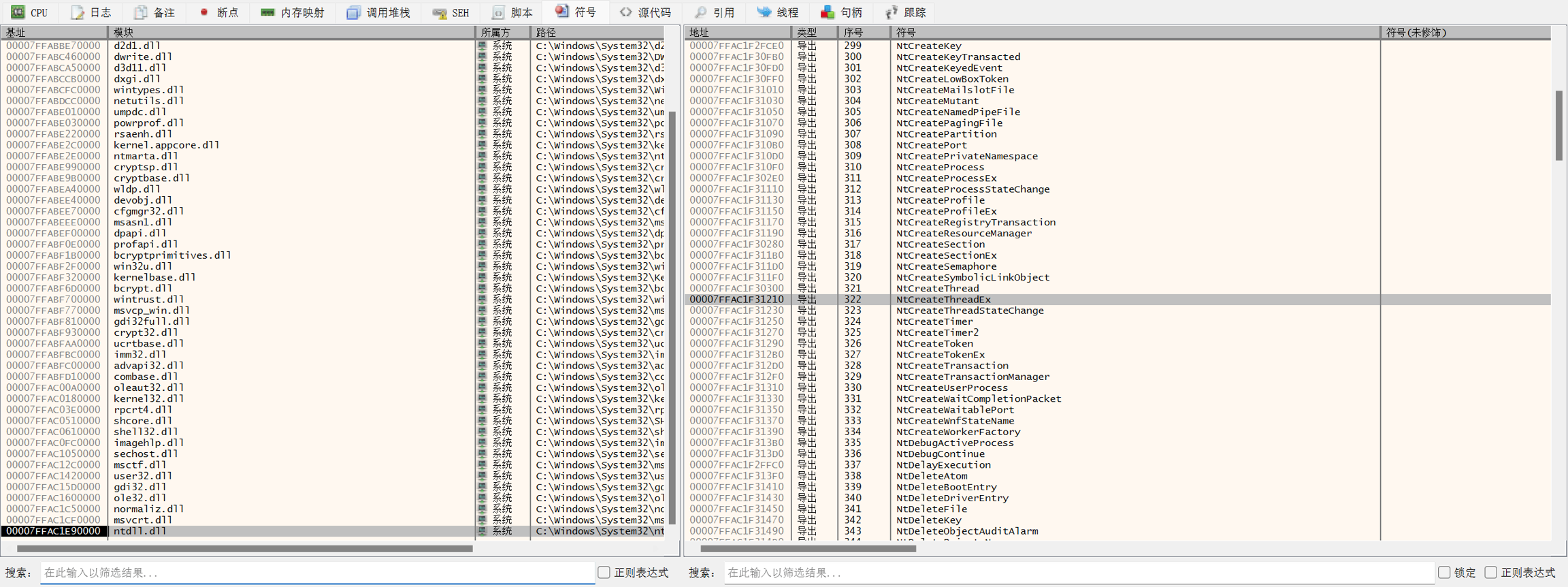Toggle the 锁定 lock checkbox

pyautogui.click(x=1444, y=573)
